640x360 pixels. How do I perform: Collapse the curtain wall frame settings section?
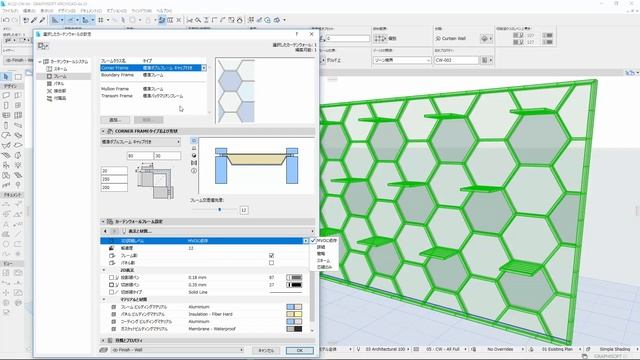(103, 222)
